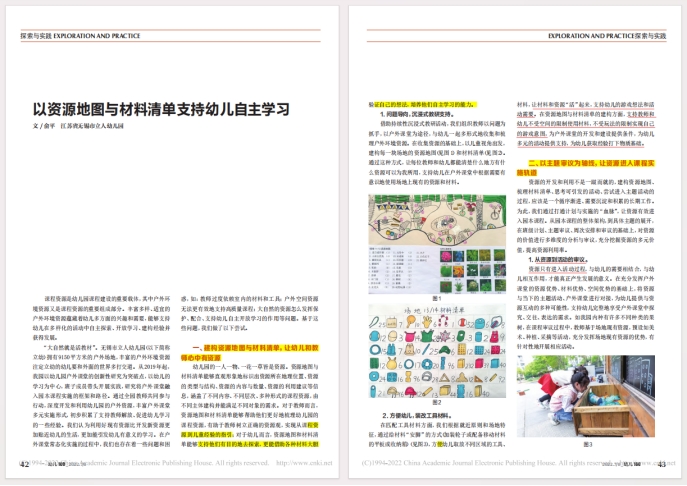Click the plant photo grid under the map

(x=472, y=270)
